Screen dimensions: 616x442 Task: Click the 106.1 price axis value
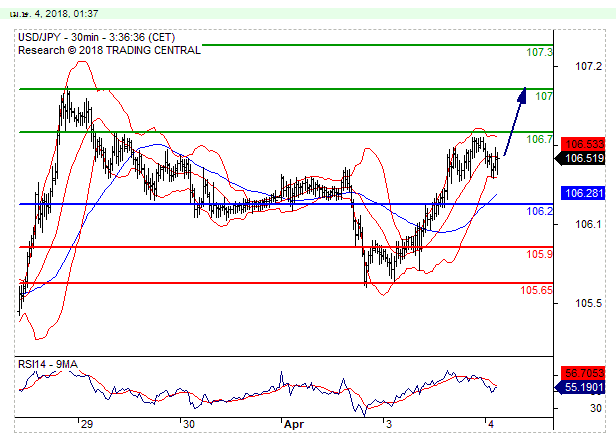[x=588, y=224]
